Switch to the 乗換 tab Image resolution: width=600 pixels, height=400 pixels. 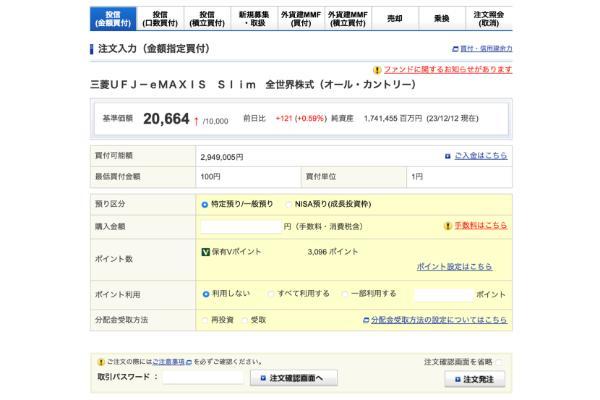coord(442,19)
